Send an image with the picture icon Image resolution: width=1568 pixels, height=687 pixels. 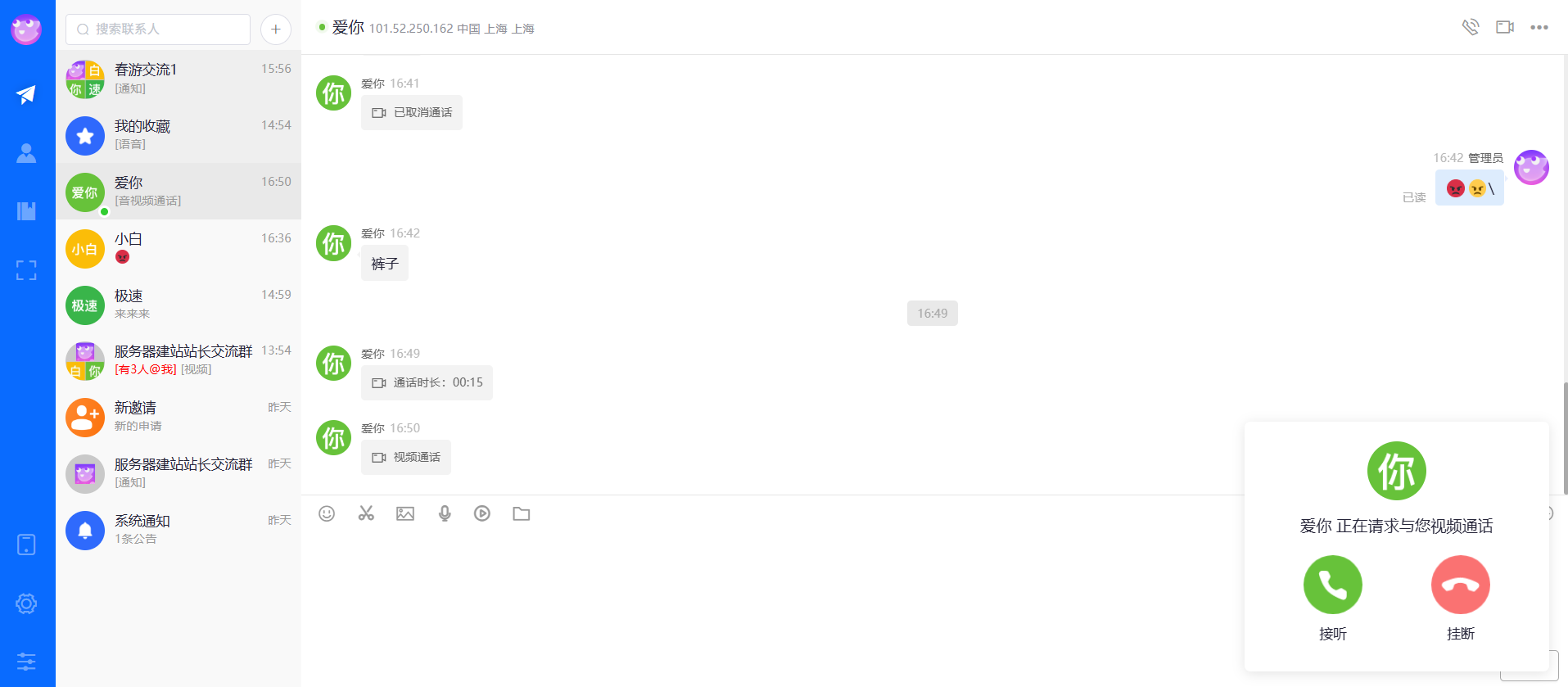coord(405,513)
